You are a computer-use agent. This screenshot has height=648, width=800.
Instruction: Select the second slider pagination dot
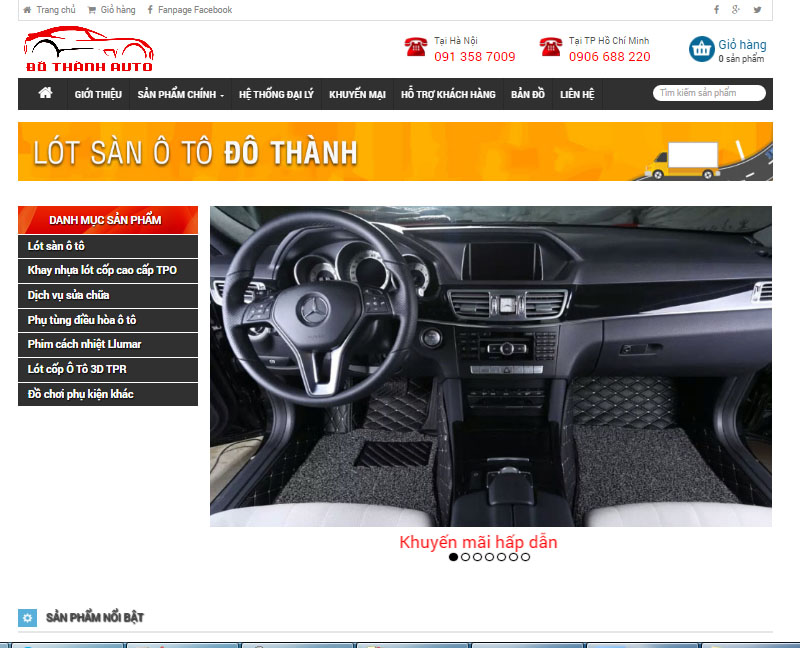coord(465,557)
